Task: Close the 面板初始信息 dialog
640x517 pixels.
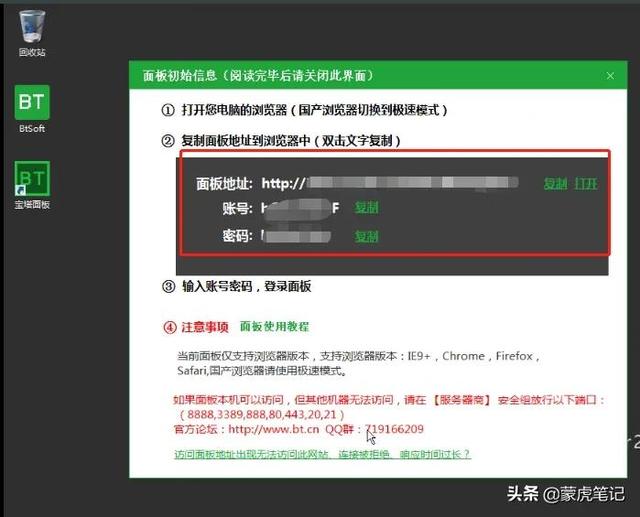Action: [x=609, y=76]
